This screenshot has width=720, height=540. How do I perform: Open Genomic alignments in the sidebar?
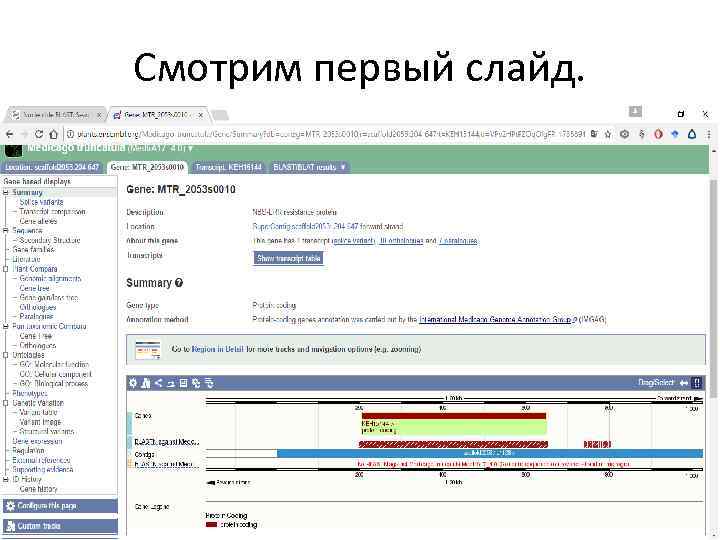50,279
